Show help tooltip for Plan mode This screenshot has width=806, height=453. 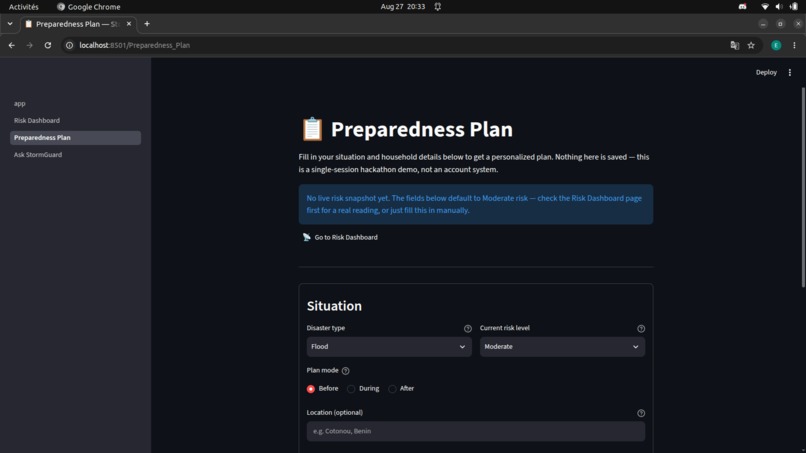coord(345,371)
